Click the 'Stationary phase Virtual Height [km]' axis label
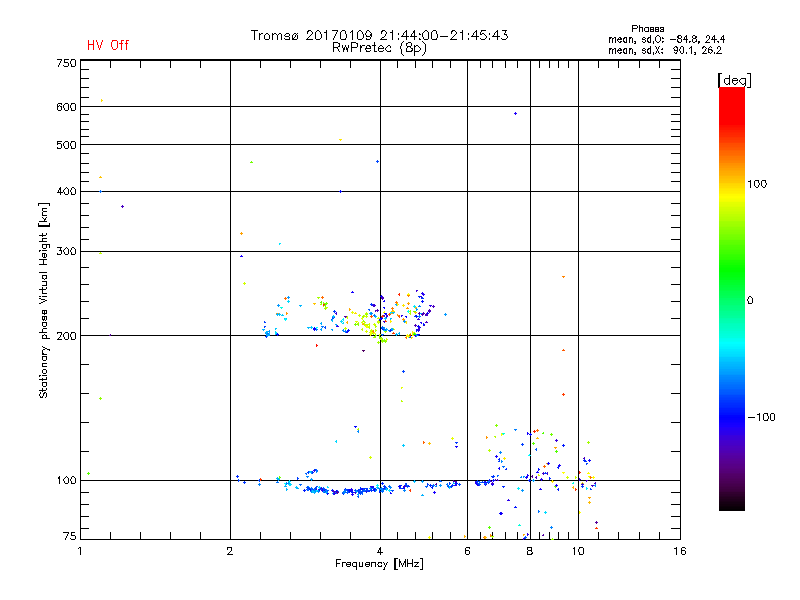The image size is (800, 600). tap(44, 301)
